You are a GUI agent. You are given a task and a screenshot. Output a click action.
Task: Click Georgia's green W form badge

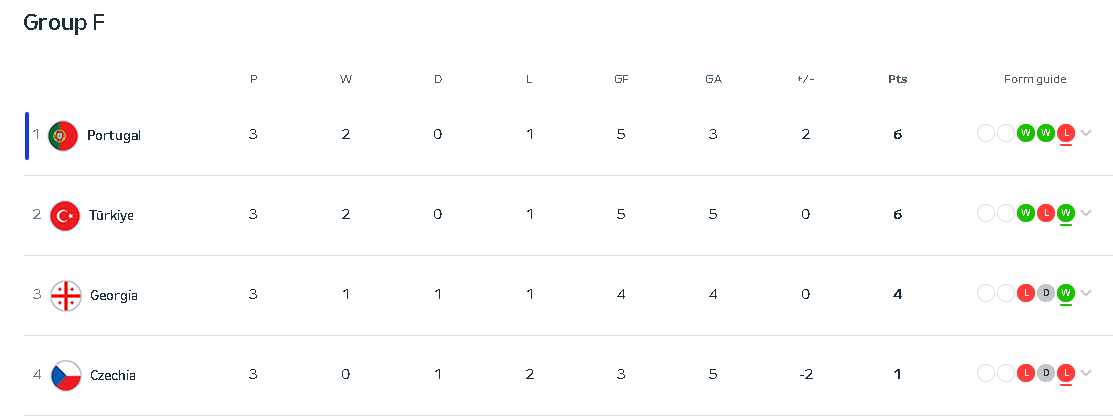coord(1065,292)
